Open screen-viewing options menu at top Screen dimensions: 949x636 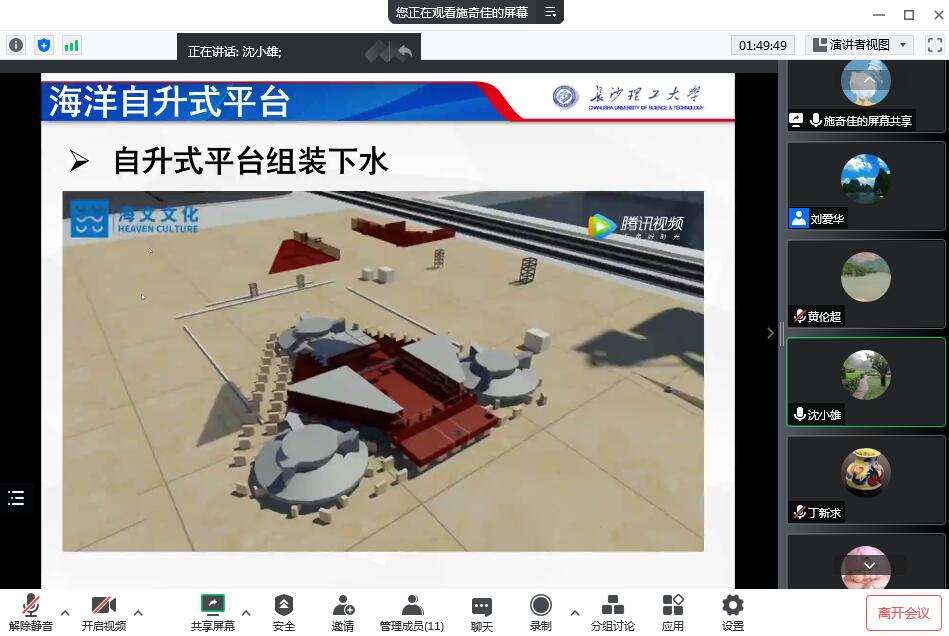(550, 12)
